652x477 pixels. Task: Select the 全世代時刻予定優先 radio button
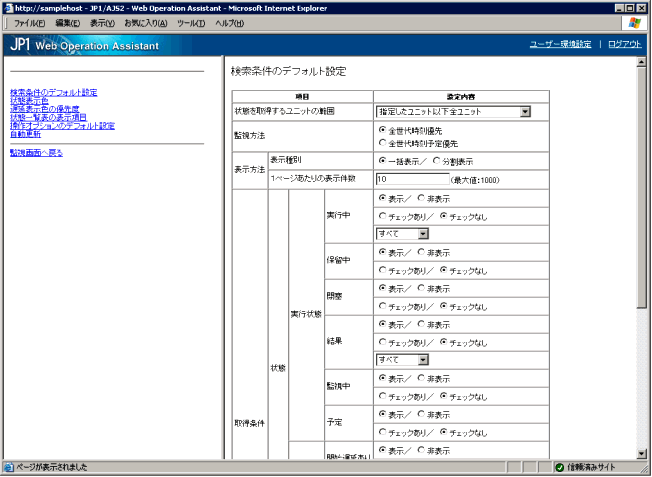(382, 143)
